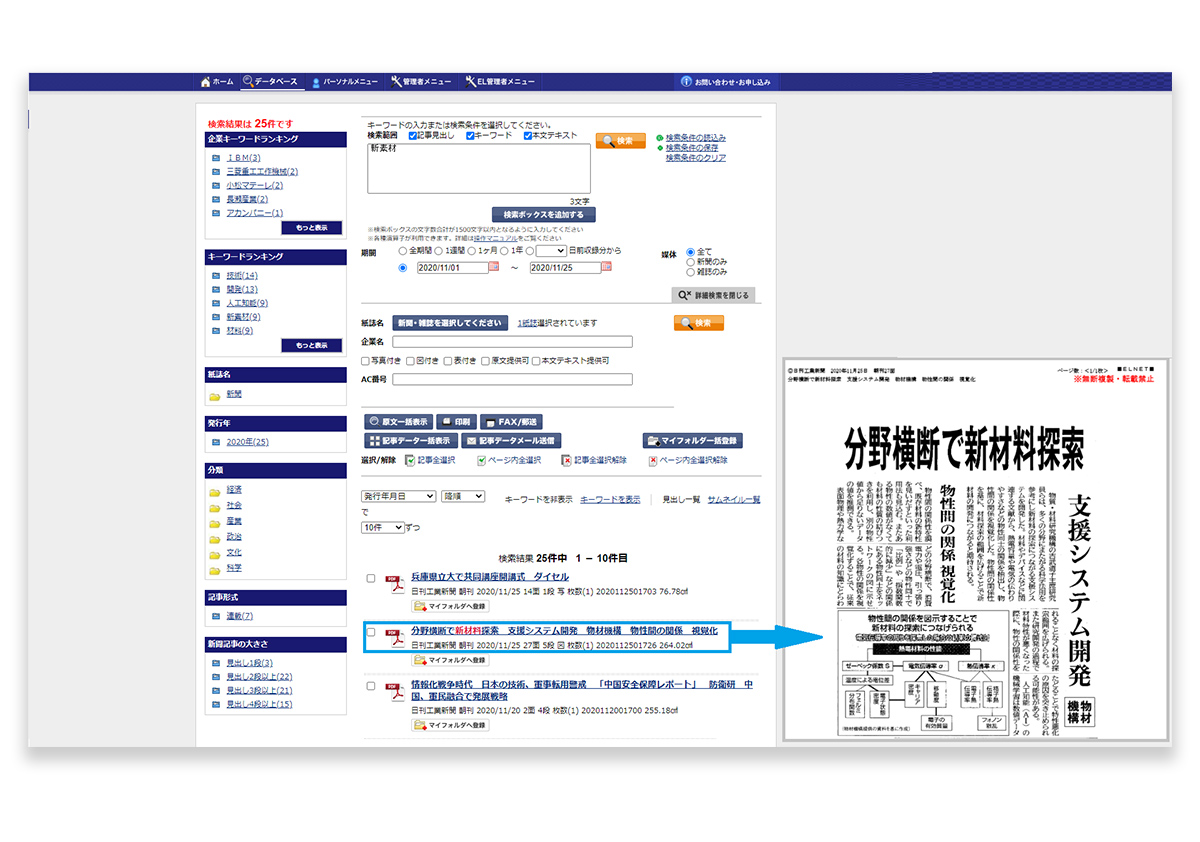Click green bullet icon beside 検索条件の保存
The width and height of the screenshot is (1200, 842).
(x=660, y=148)
